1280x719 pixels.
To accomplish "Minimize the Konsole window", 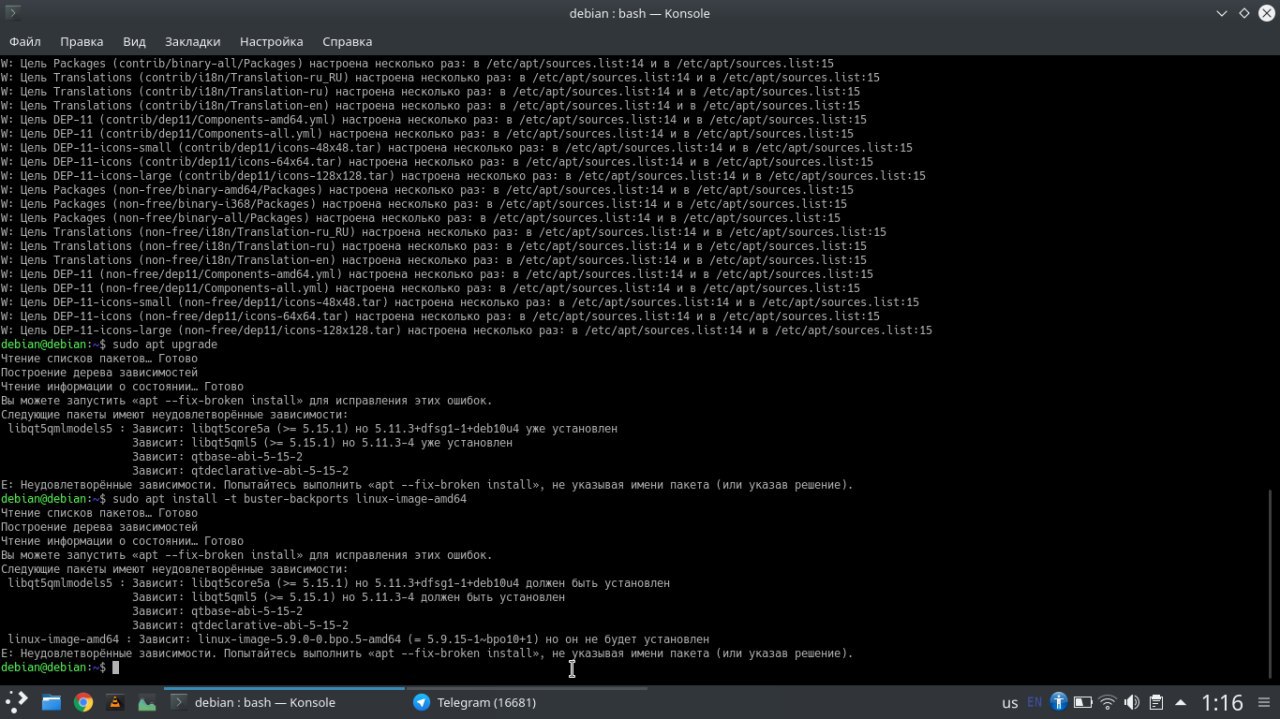I will point(1222,13).
